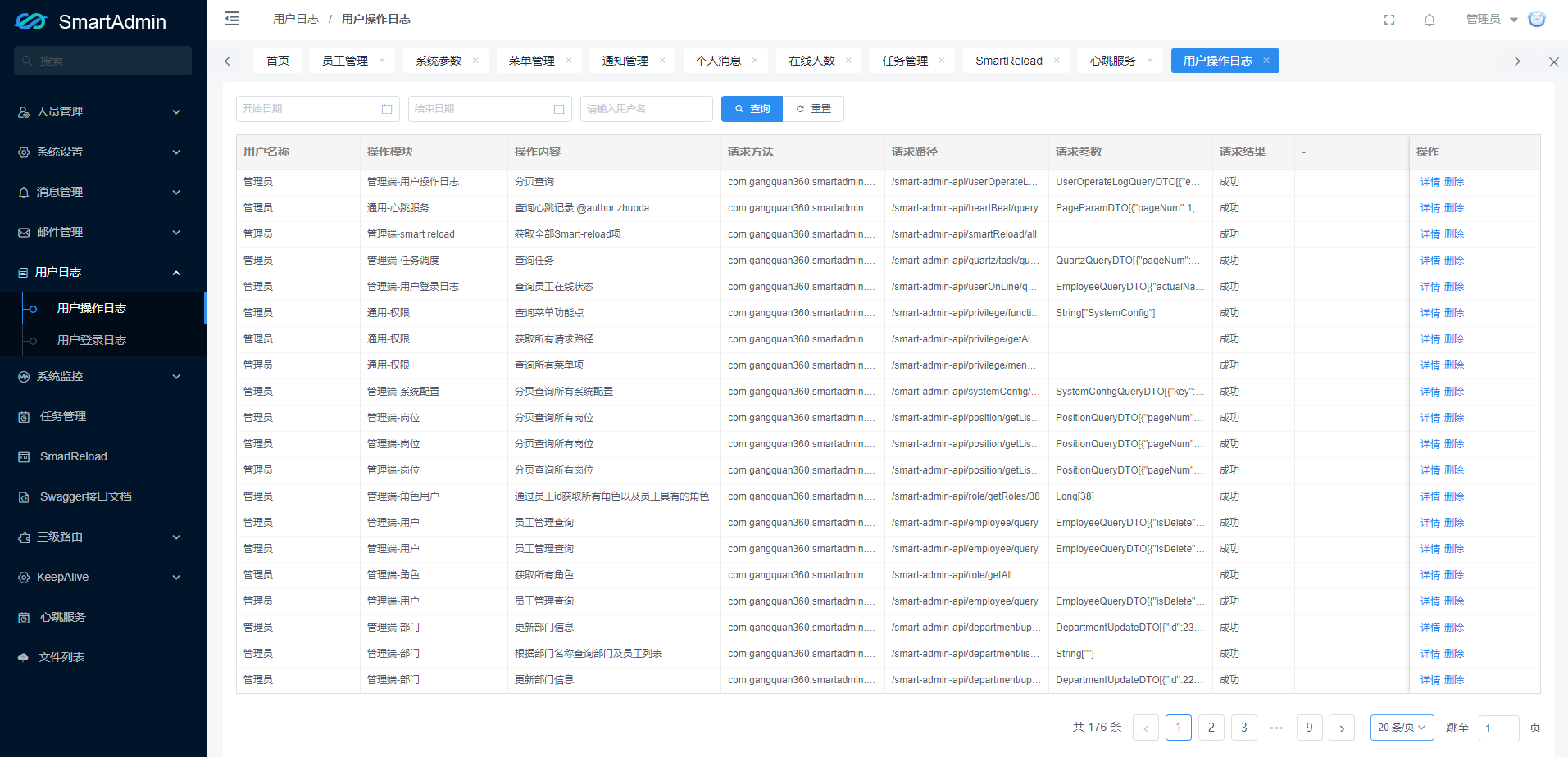Open notifications via the bell icon
This screenshot has height=757, width=1568.
pos(1429,19)
